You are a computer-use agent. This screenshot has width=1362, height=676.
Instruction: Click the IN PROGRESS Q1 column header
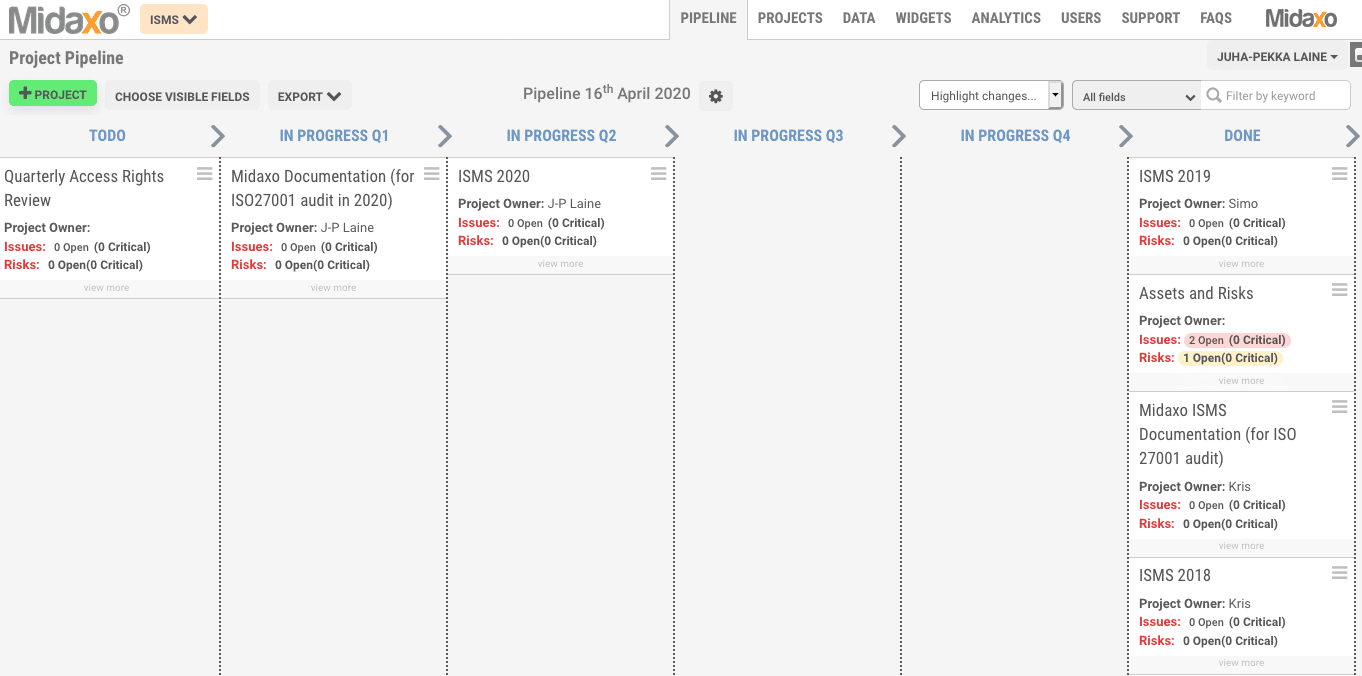coord(334,136)
